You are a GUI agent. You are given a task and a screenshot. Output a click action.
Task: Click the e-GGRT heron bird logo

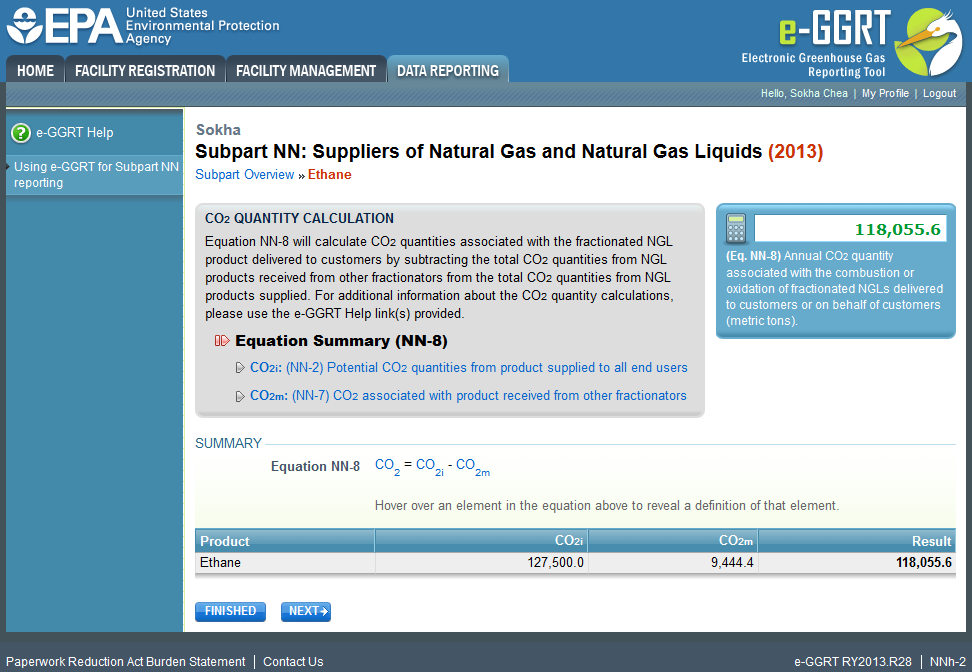point(928,42)
